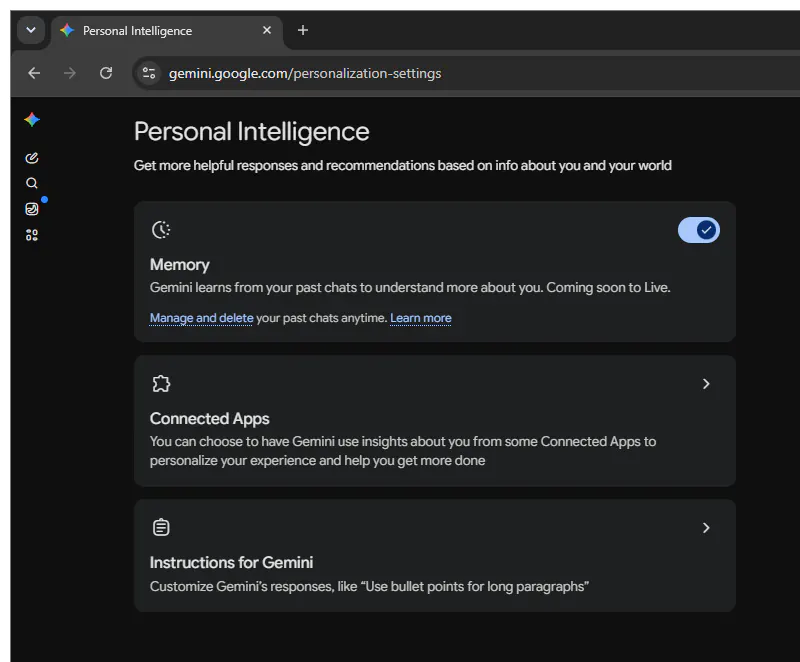Click the Memory heading

click(x=180, y=264)
